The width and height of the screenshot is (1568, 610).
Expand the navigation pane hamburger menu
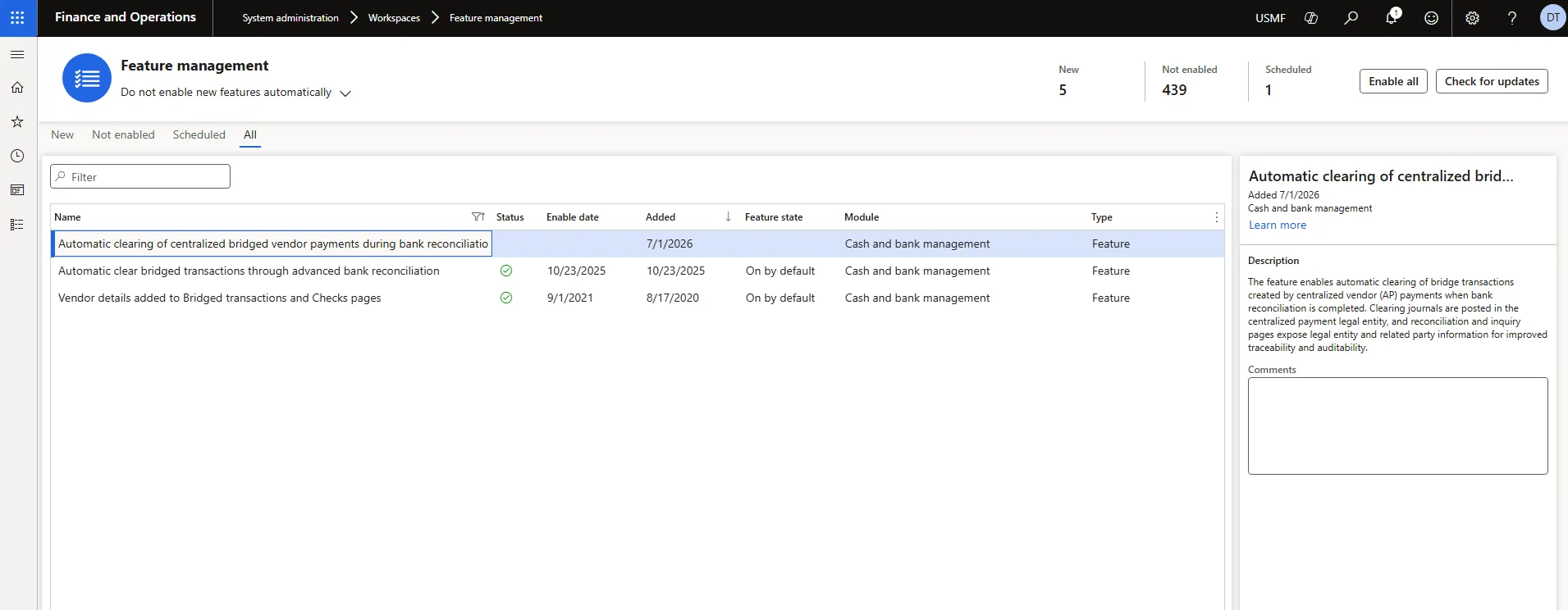click(17, 54)
